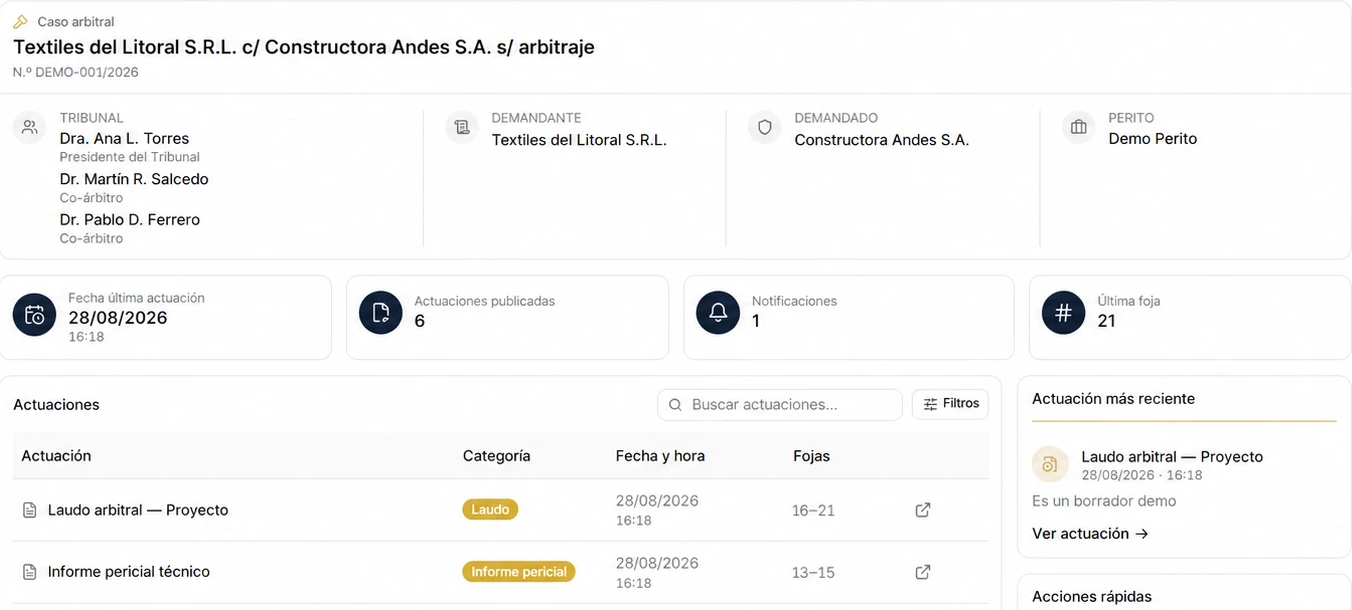The height and width of the screenshot is (610, 1352).
Task: Click the file icon in Actuación más reciente
Action: (1050, 464)
